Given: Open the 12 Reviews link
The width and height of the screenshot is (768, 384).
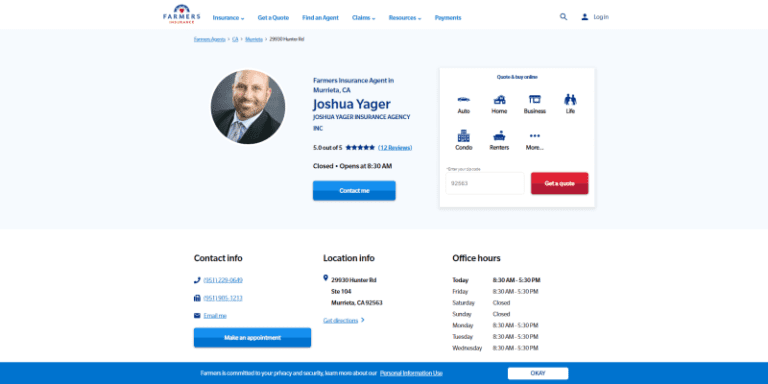Looking at the screenshot, I should click(x=395, y=147).
